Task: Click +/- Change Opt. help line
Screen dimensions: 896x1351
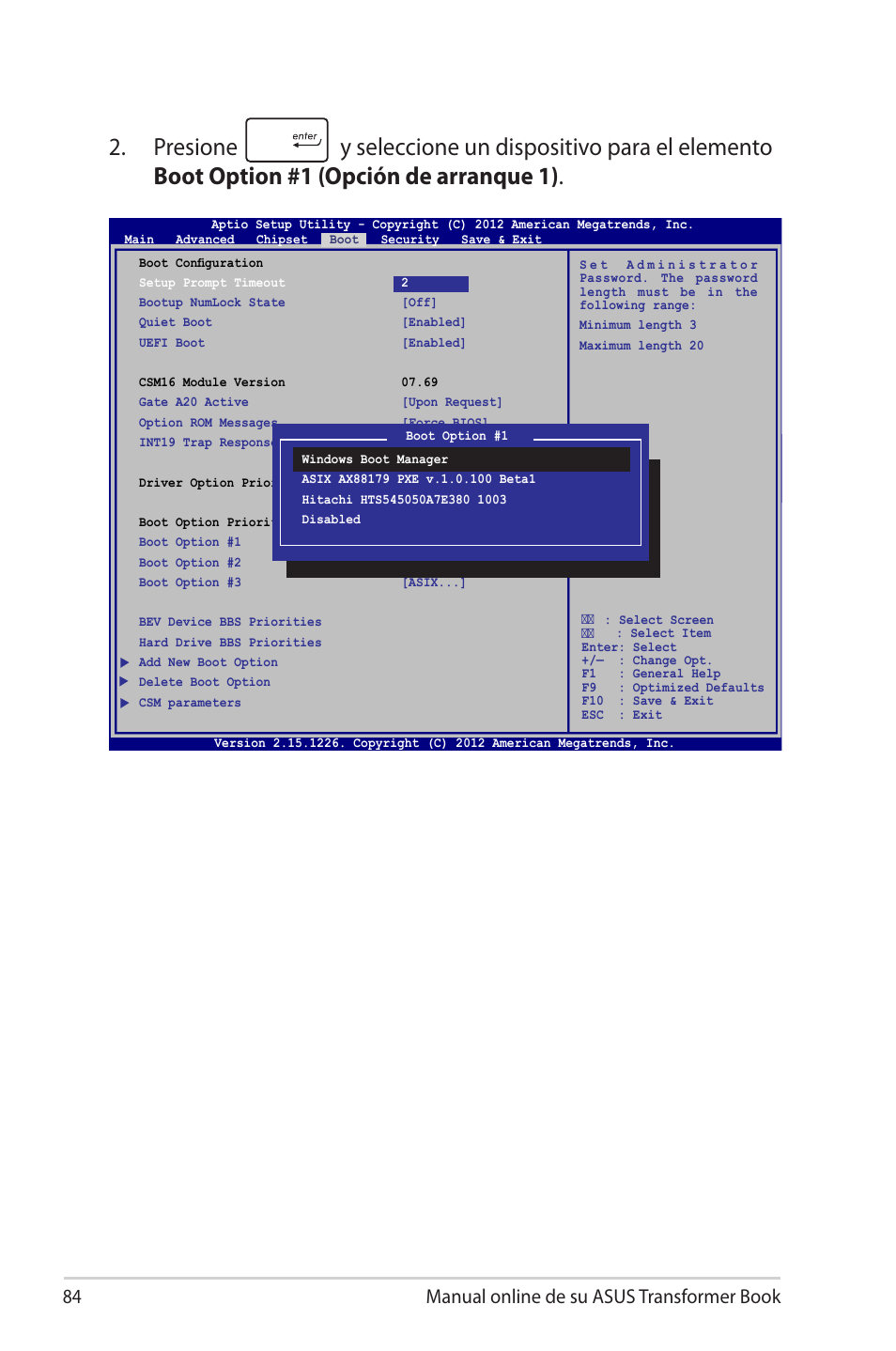Action: click(x=646, y=660)
